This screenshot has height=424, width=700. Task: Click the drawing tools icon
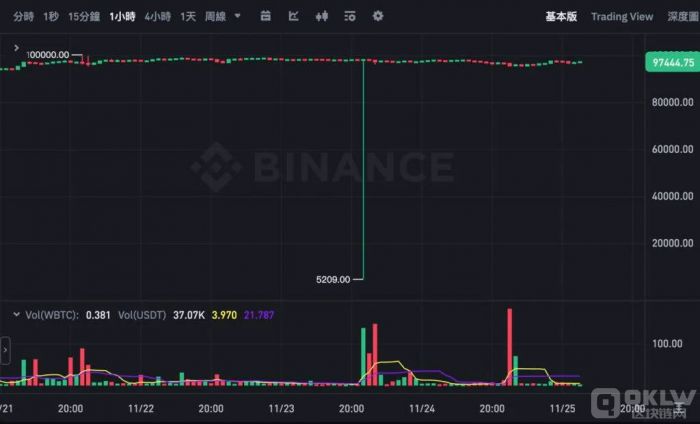(x=292, y=16)
